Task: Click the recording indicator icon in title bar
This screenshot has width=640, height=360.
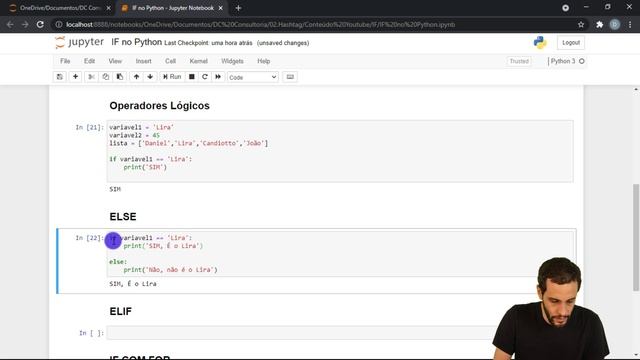Action: (565, 8)
